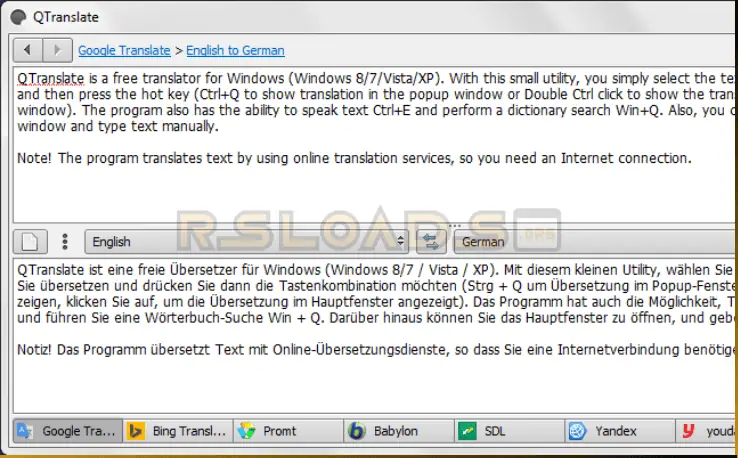This screenshot has height=458, width=738.
Task: Switch to the Promt service tab
Action: click(289, 431)
